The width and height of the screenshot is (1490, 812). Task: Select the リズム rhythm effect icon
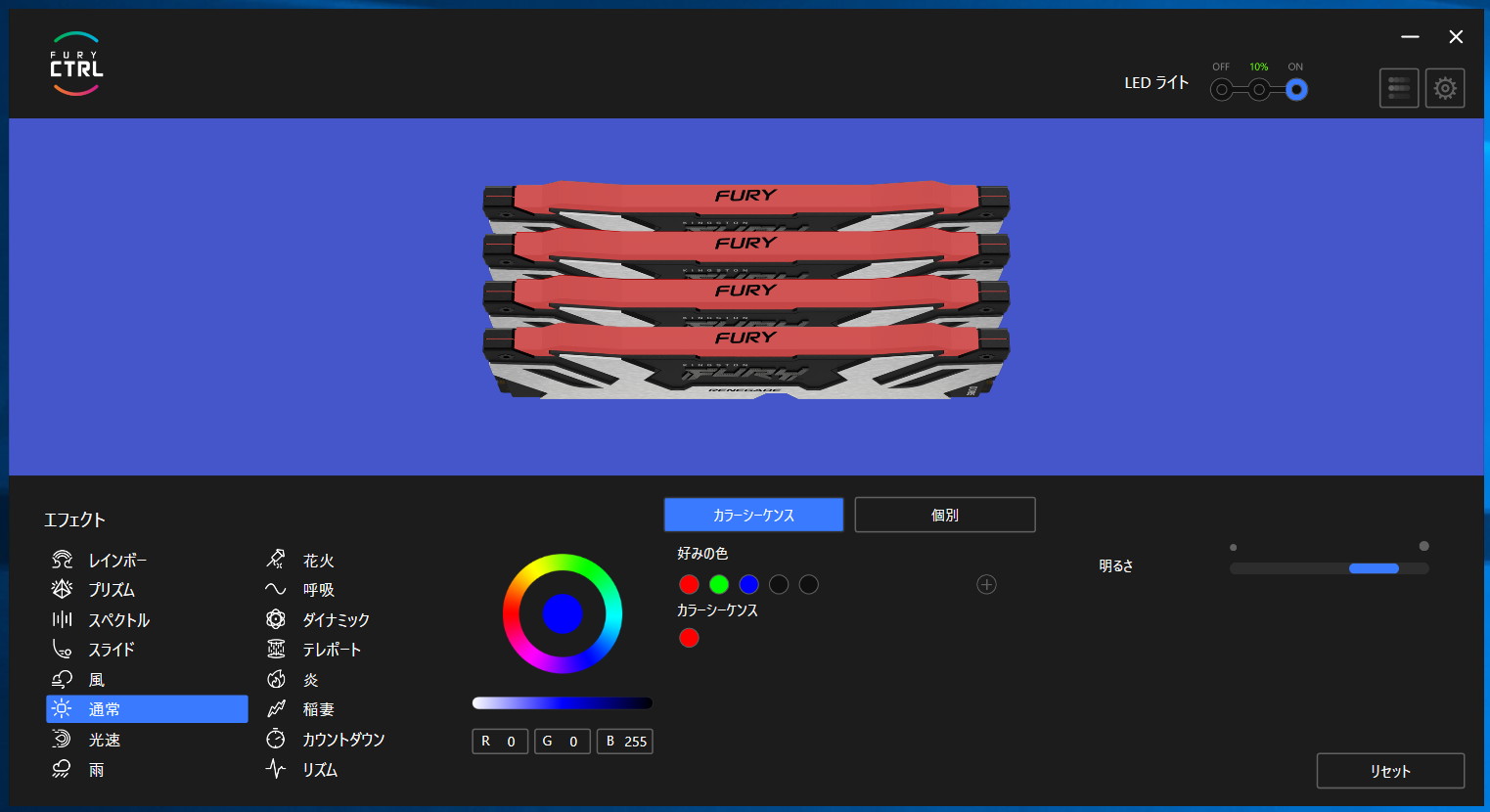(x=276, y=769)
